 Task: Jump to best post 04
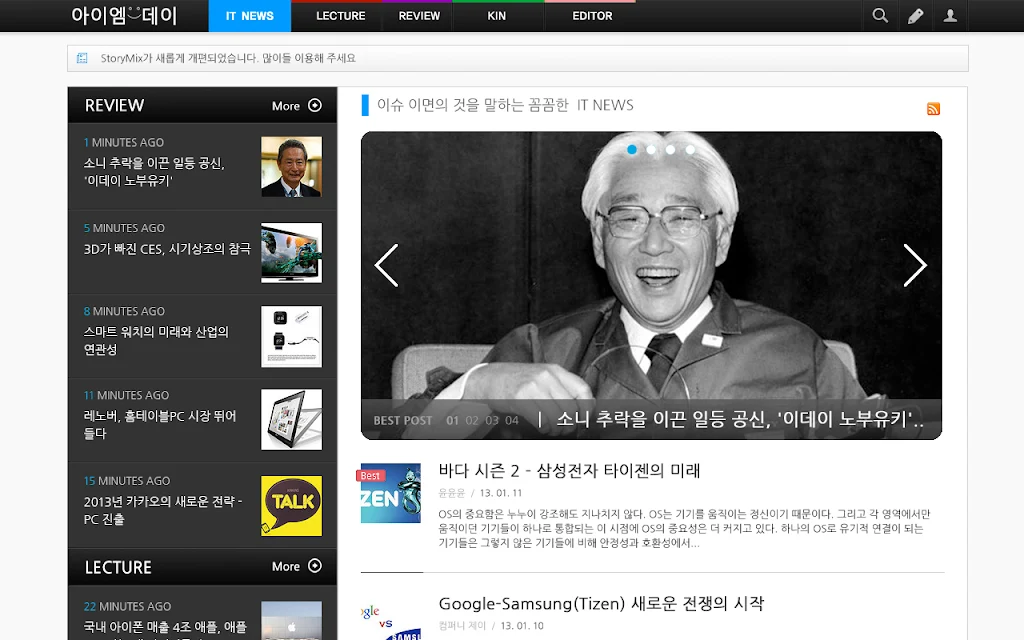click(512, 421)
